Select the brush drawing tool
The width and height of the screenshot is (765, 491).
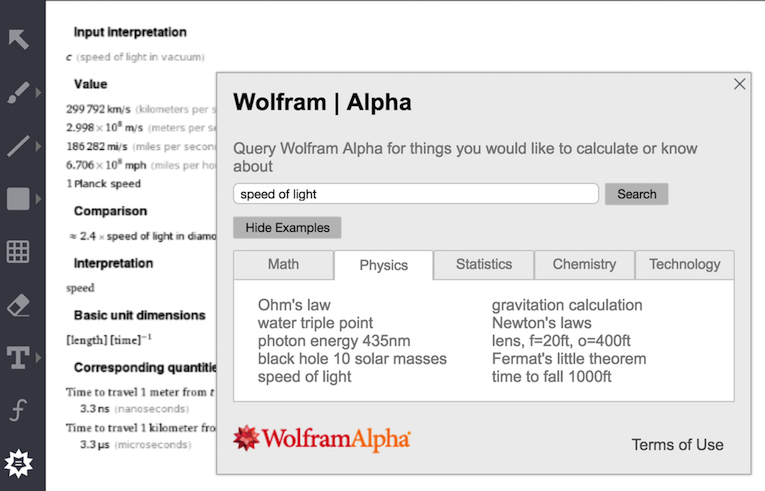18,93
